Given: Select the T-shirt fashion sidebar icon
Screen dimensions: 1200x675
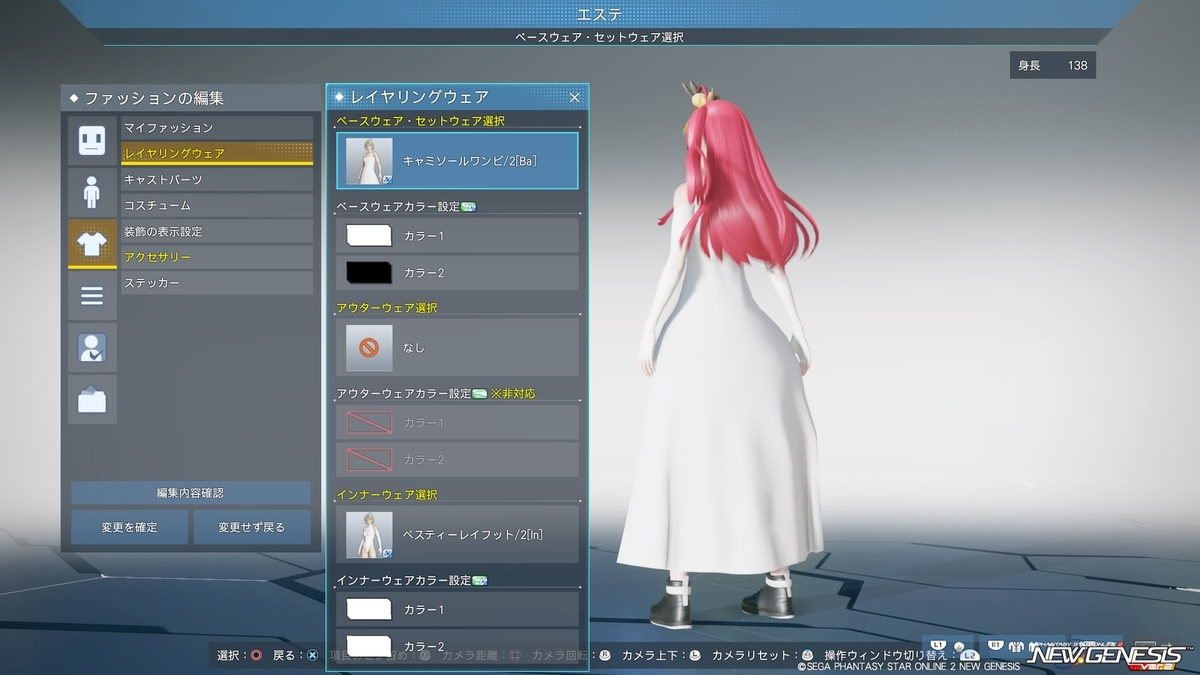Looking at the screenshot, I should coord(92,244).
